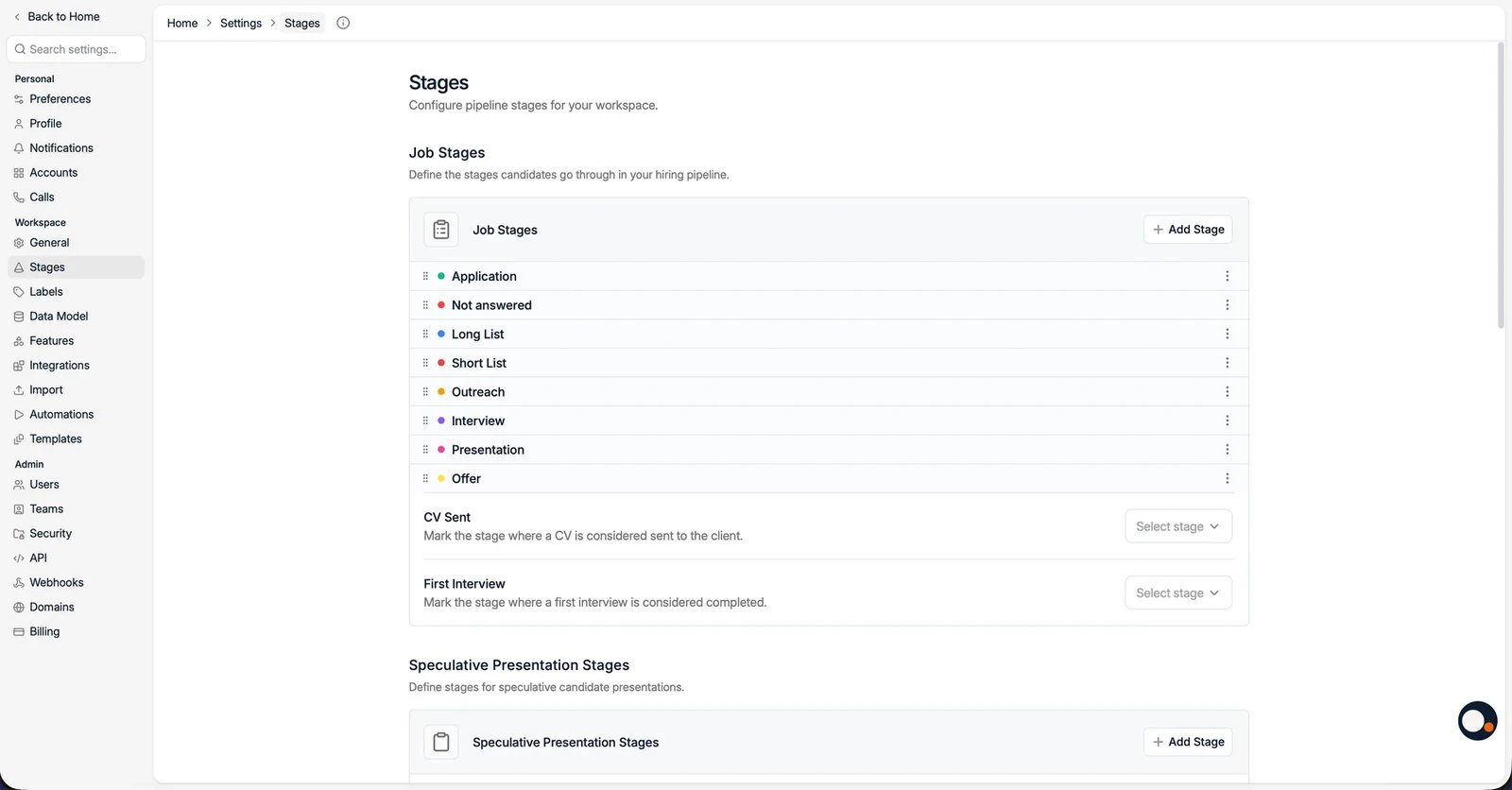
Task: Expand the CV Sent Select stage dropdown
Action: point(1177,526)
